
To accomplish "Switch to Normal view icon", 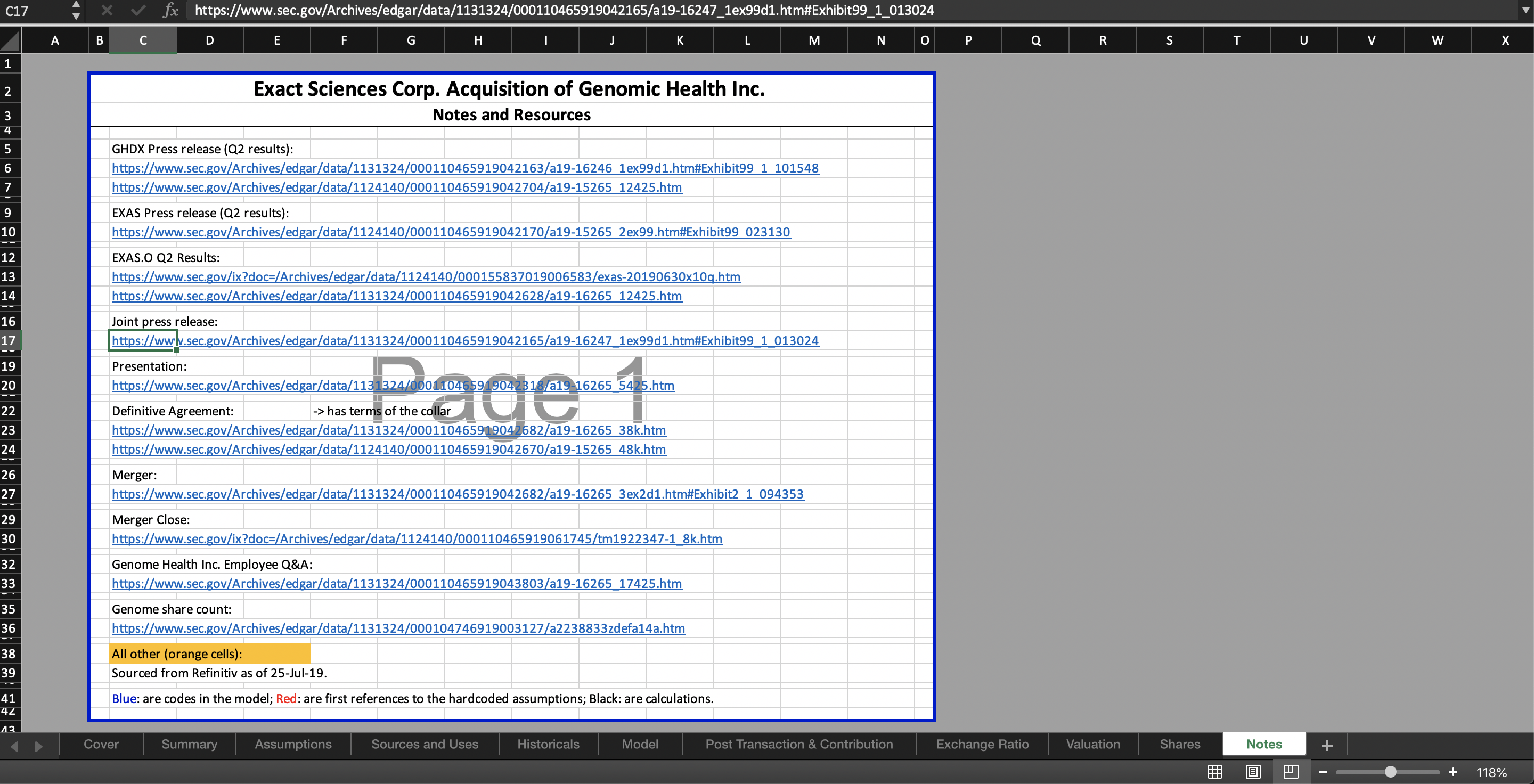I will click(1215, 772).
